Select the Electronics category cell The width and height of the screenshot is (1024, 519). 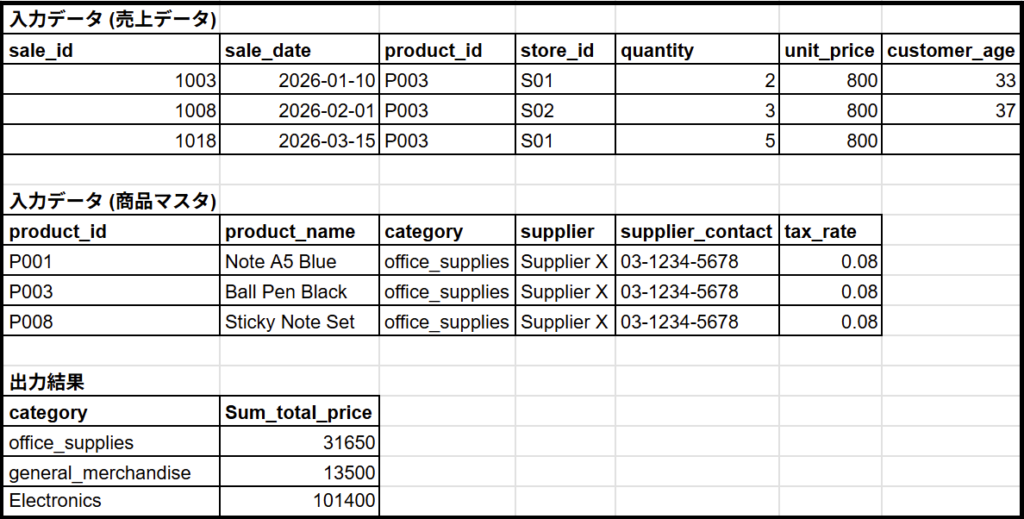pos(112,501)
